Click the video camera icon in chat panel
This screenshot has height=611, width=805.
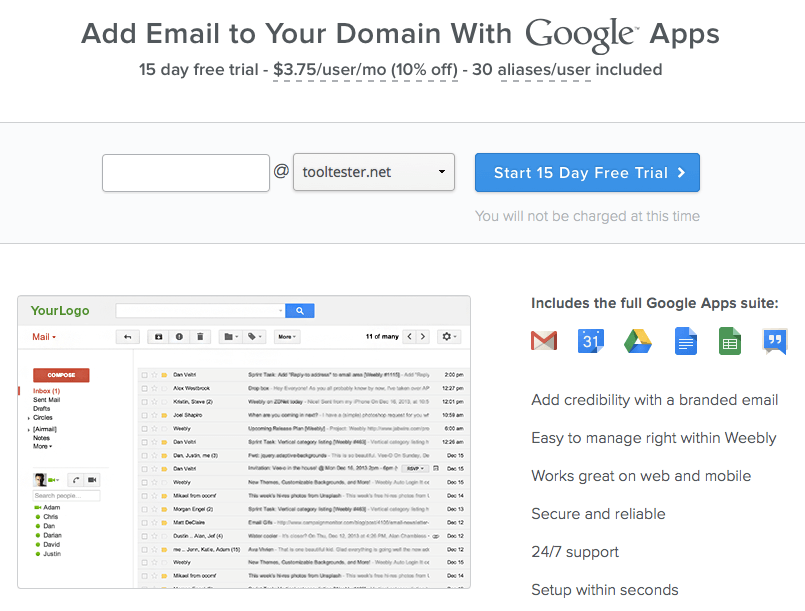[x=92, y=480]
